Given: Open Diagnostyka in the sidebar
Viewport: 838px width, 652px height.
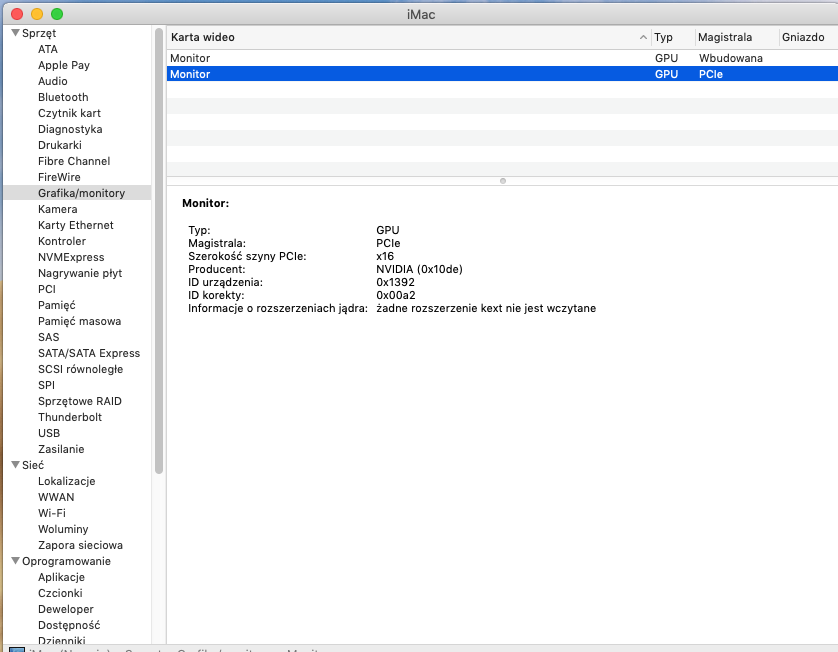Looking at the screenshot, I should pyautogui.click(x=70, y=129).
